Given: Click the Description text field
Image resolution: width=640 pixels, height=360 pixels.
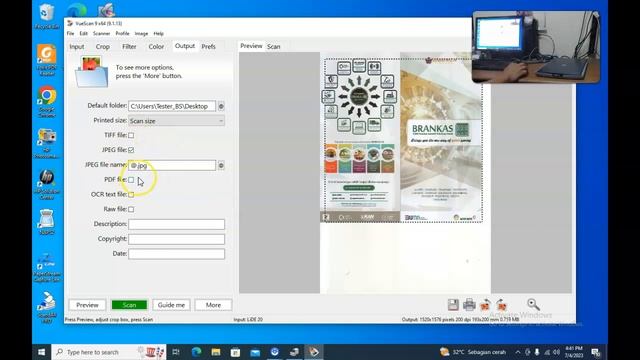Looking at the screenshot, I should 176,224.
